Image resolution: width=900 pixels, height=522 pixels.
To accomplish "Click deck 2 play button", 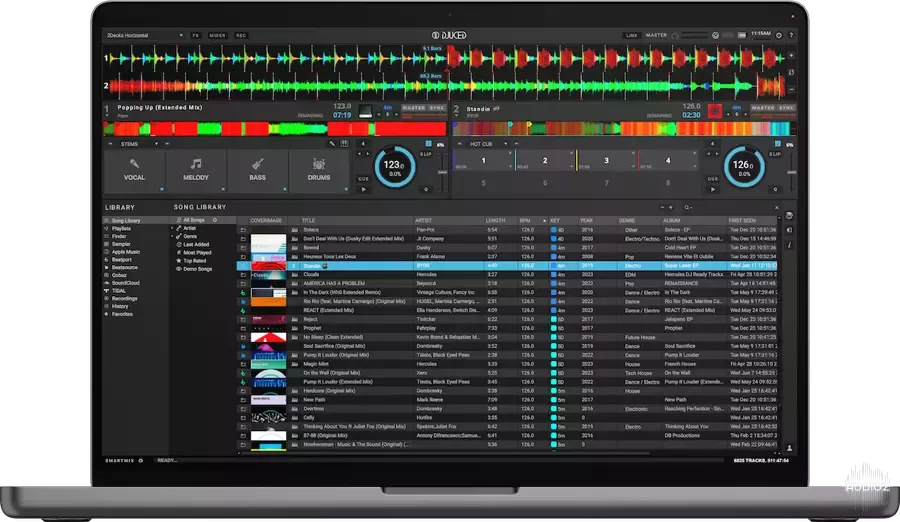I will point(713,189).
